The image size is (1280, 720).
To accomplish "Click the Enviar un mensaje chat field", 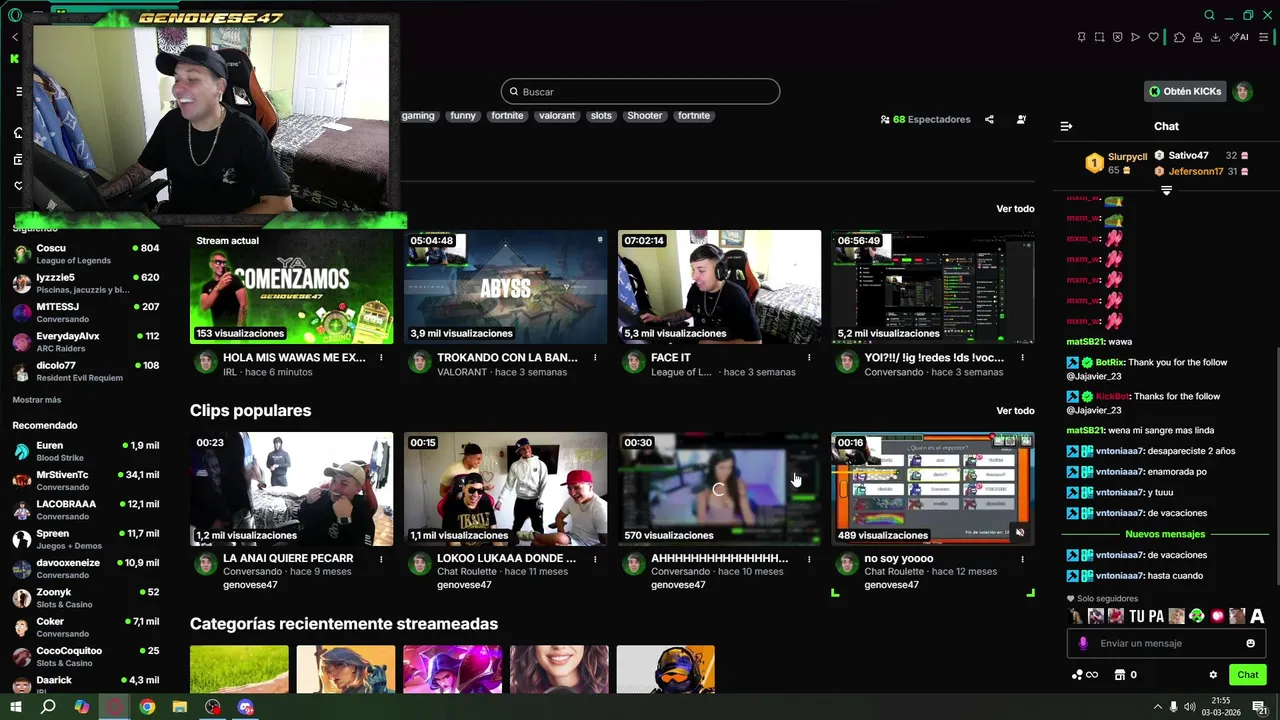I will click(1166, 643).
